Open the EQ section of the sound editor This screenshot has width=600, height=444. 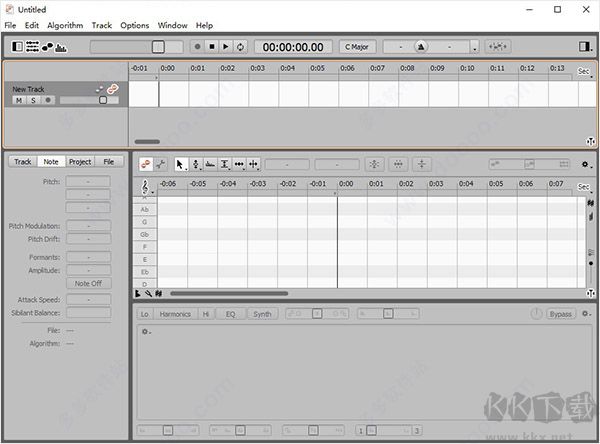coord(230,314)
